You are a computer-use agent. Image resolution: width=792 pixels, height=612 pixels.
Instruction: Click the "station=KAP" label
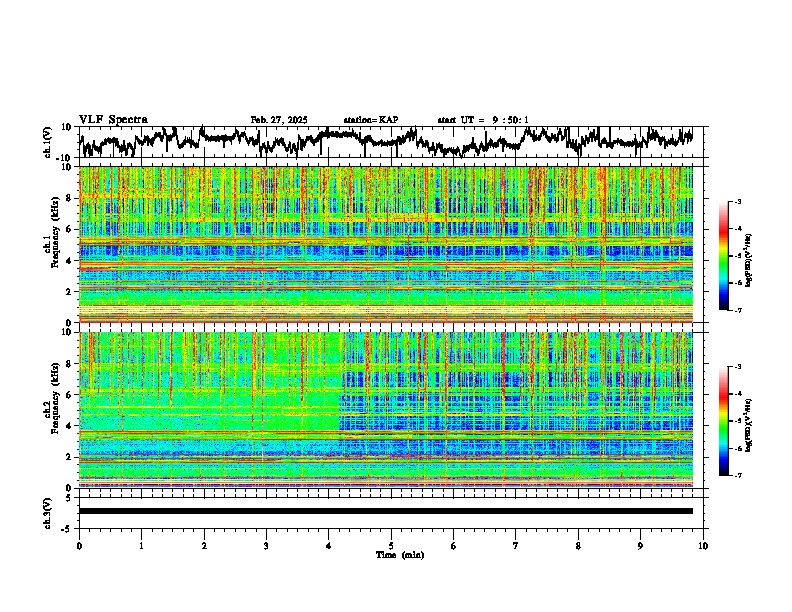[371, 120]
